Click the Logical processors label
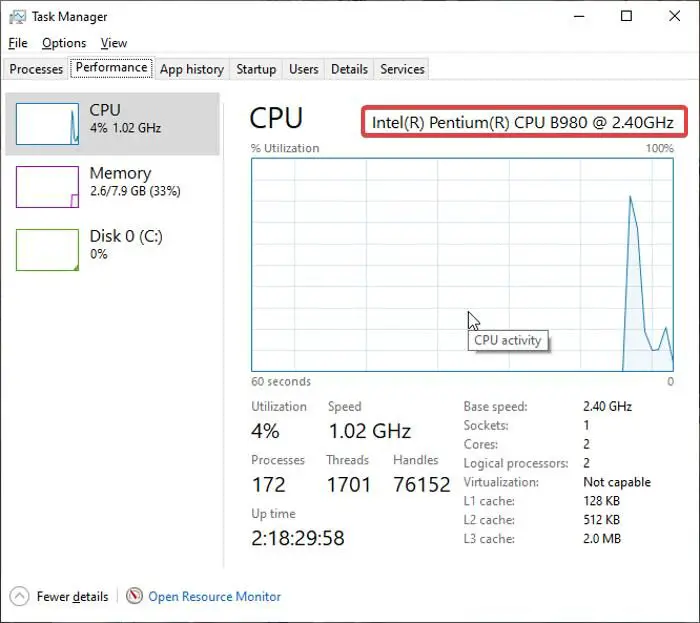 point(516,463)
